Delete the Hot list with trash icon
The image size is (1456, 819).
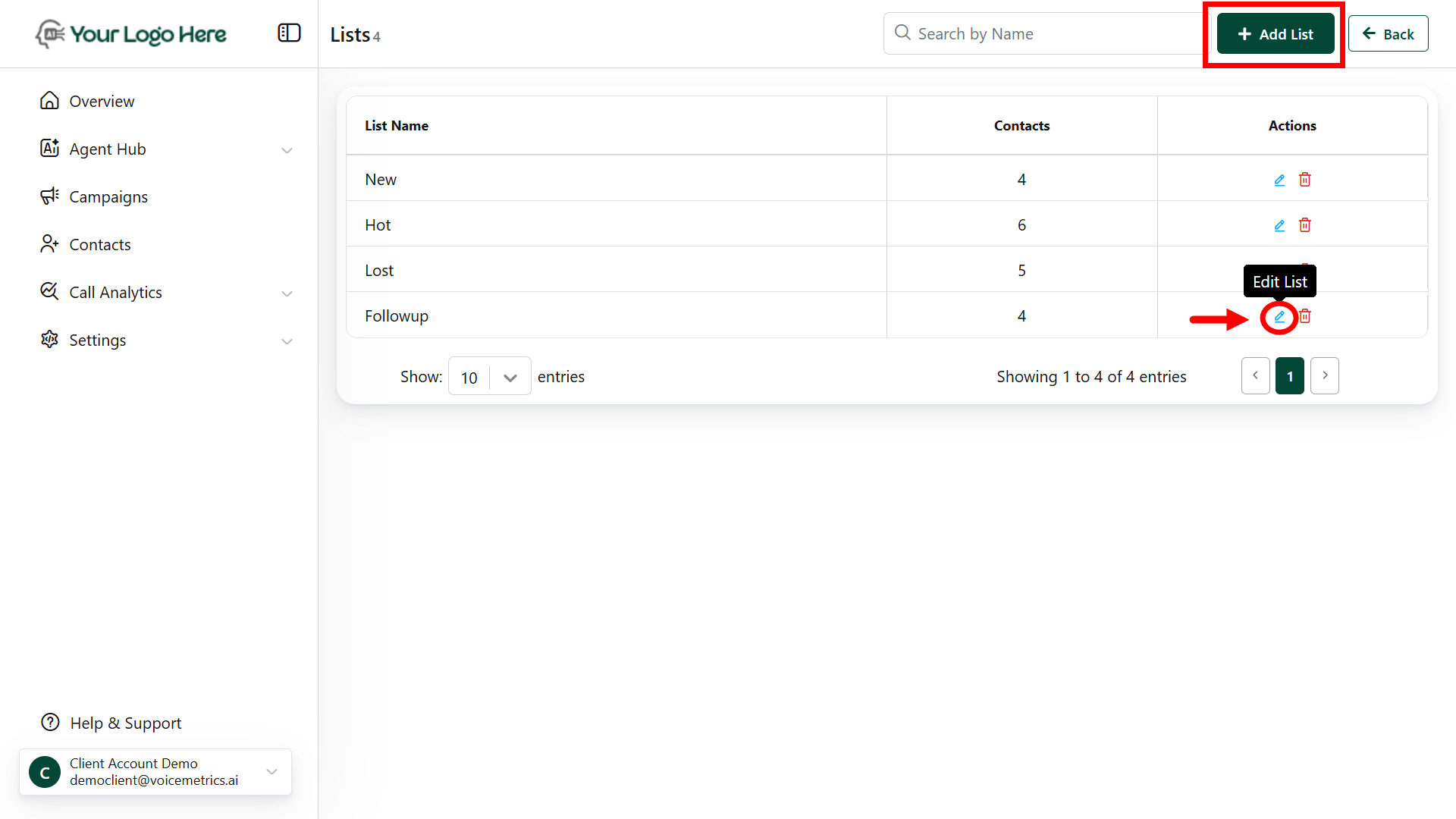1304,225
